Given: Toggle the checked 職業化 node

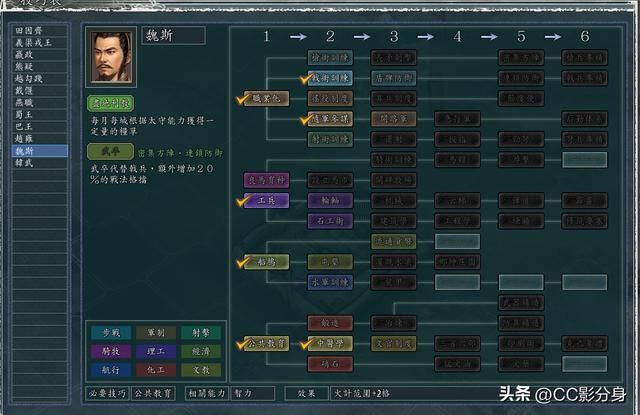Looking at the screenshot, I should [266, 98].
